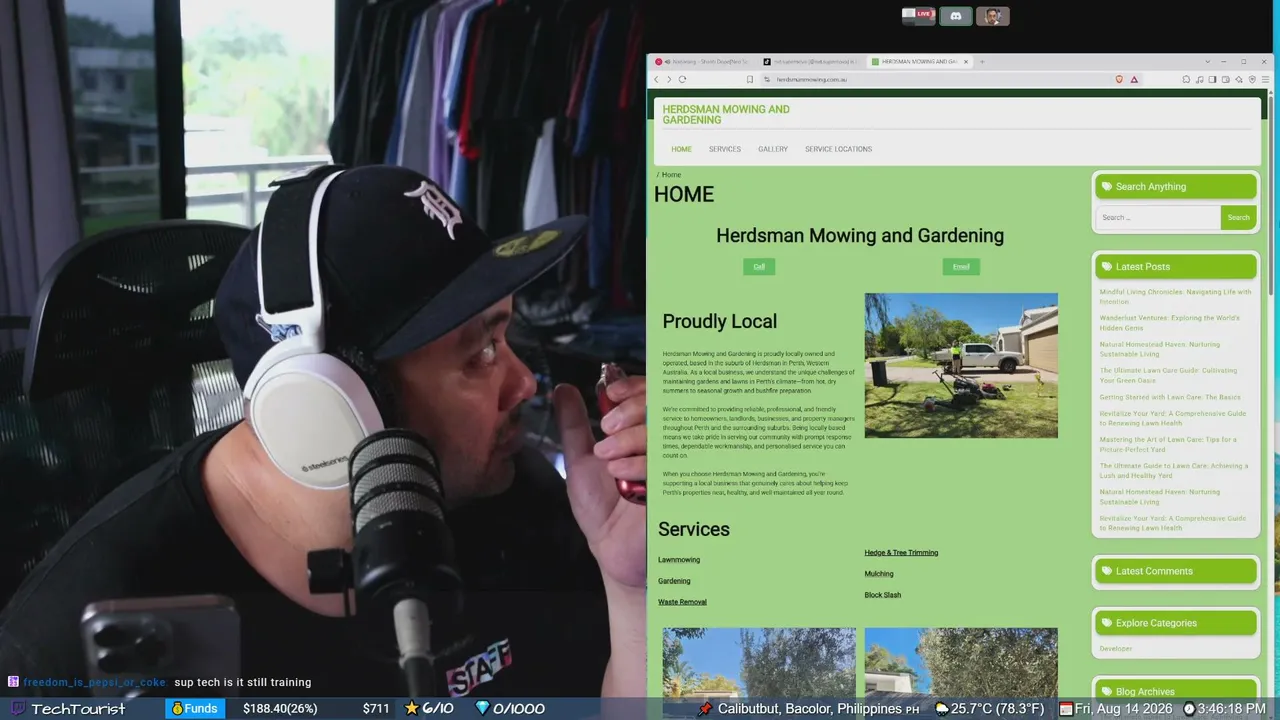Click the profile avatar in the stream overlay
This screenshot has width=1280, height=720.
(x=993, y=16)
